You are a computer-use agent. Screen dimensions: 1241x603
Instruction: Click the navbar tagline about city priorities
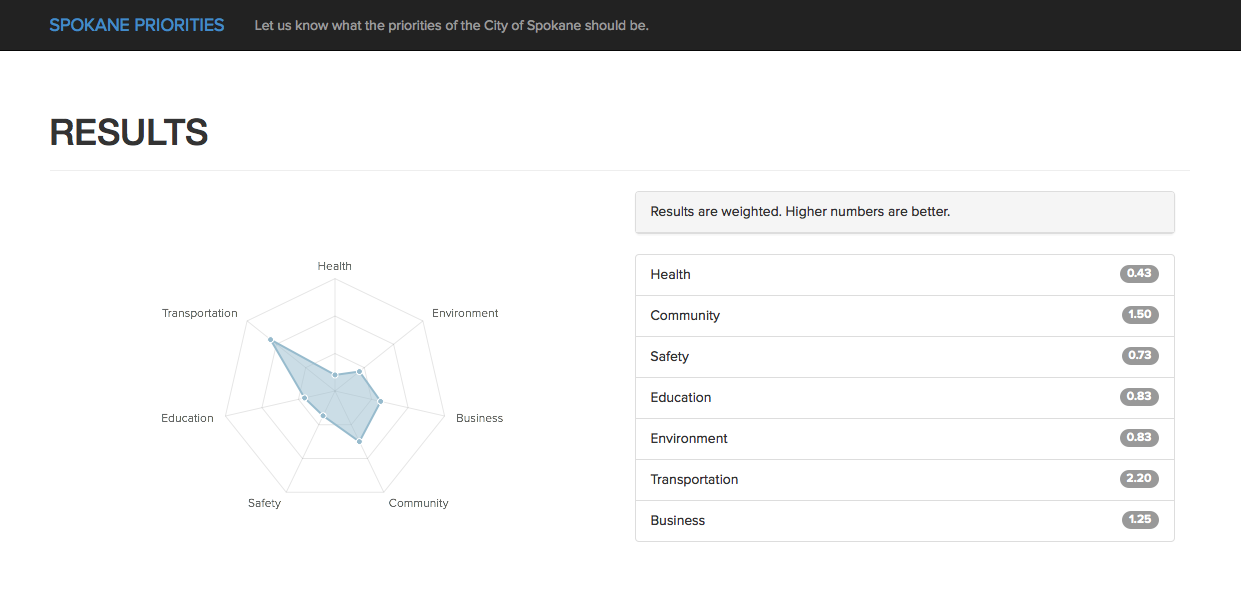[x=451, y=25]
